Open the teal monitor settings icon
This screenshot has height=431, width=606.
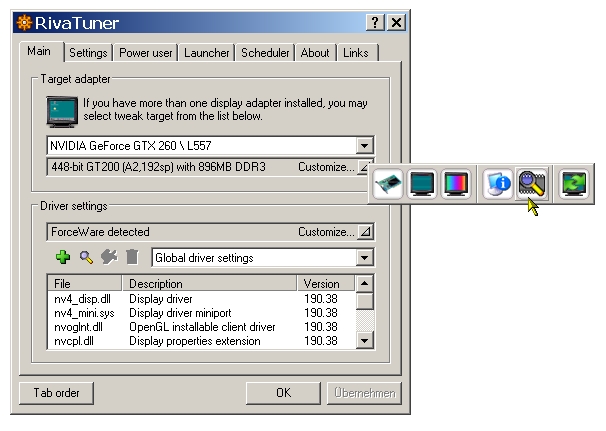pos(422,184)
